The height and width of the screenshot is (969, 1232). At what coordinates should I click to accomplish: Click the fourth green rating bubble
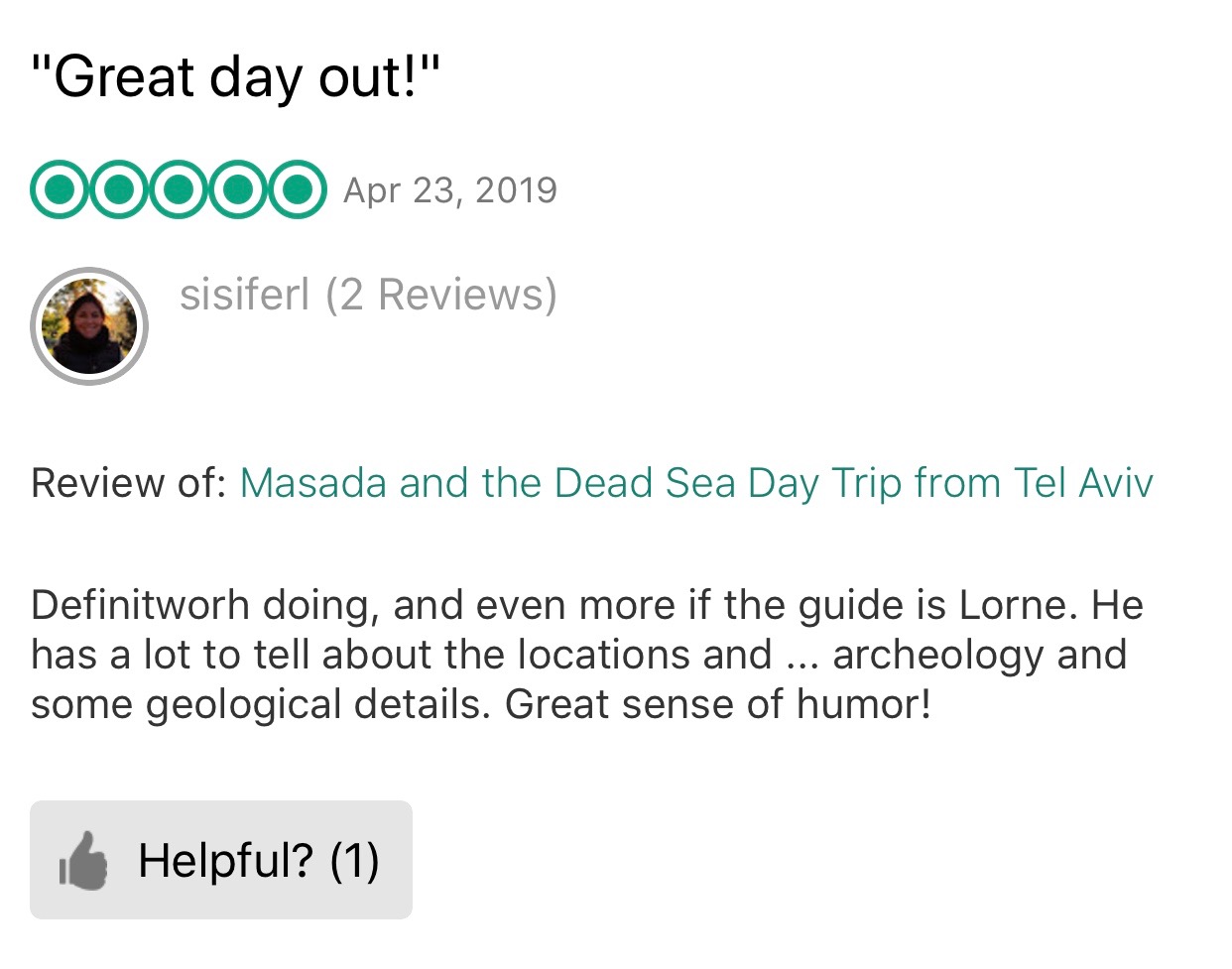point(238,188)
